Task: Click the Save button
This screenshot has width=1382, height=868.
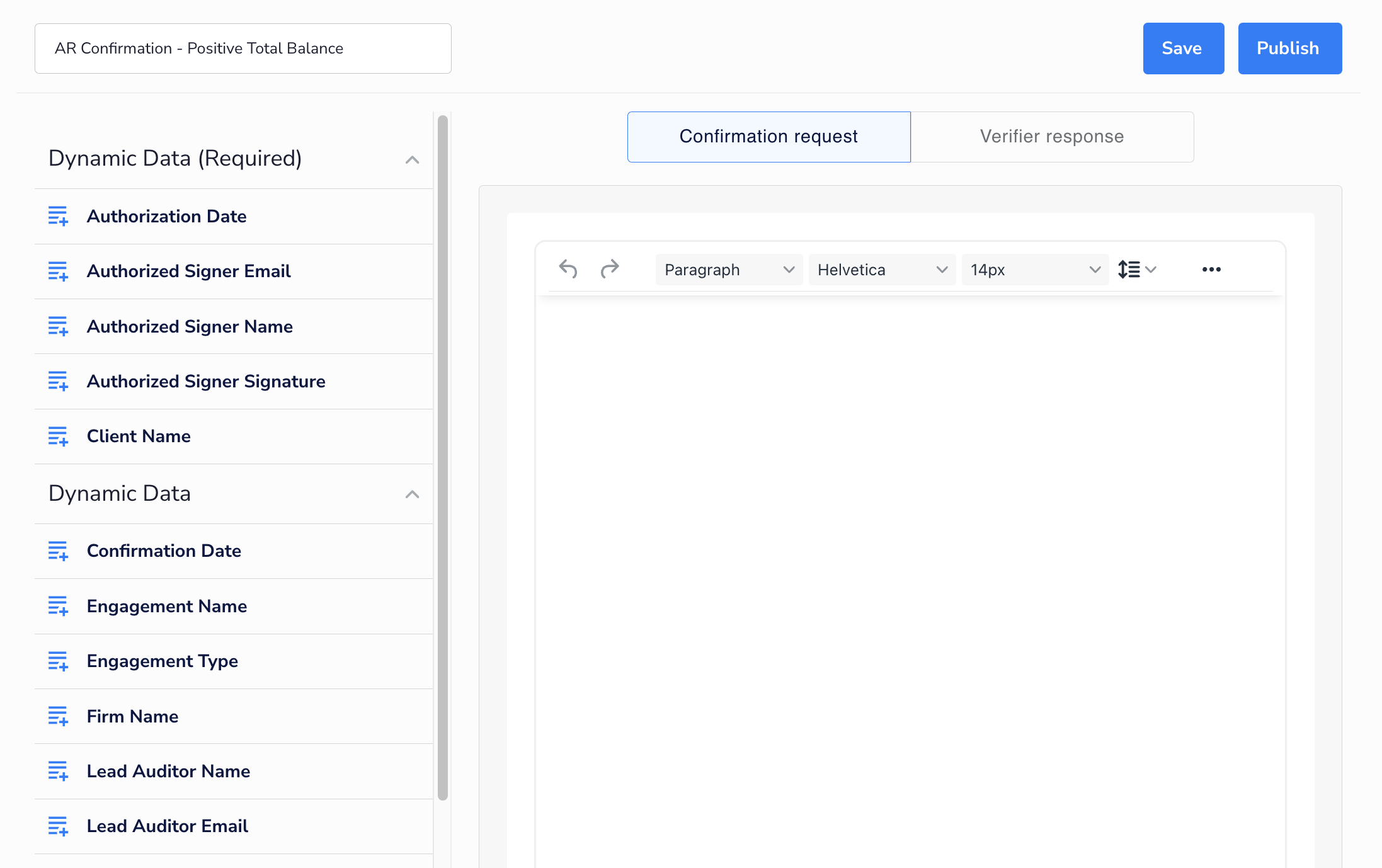Action: tap(1183, 49)
